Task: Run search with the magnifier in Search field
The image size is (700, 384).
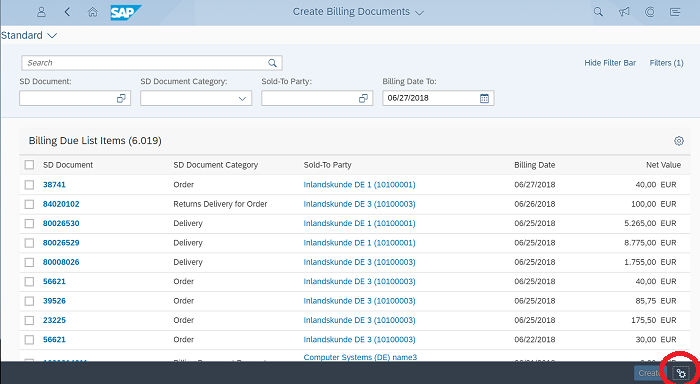Action: click(x=272, y=63)
